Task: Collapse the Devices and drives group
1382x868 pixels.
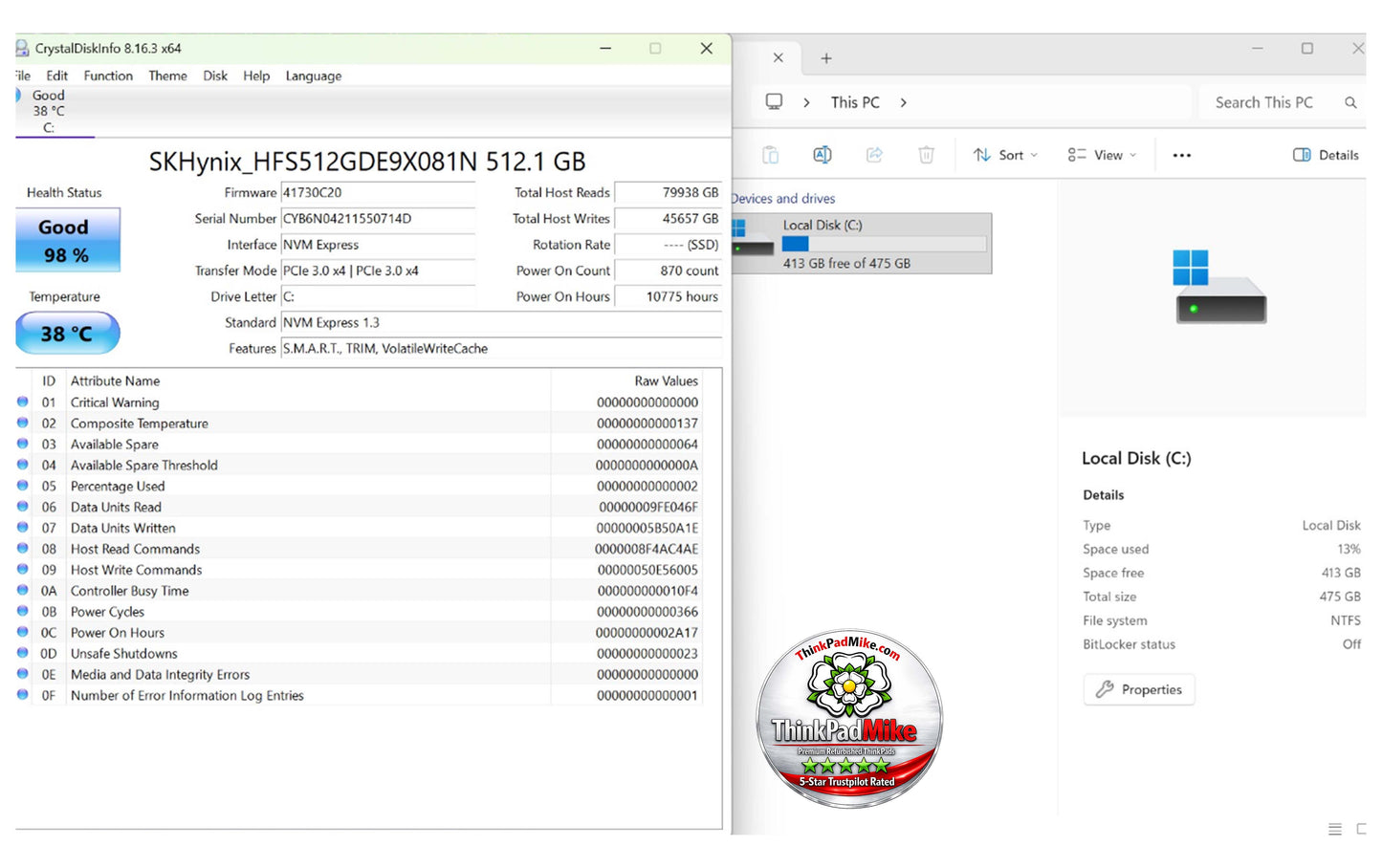Action: pos(783,199)
